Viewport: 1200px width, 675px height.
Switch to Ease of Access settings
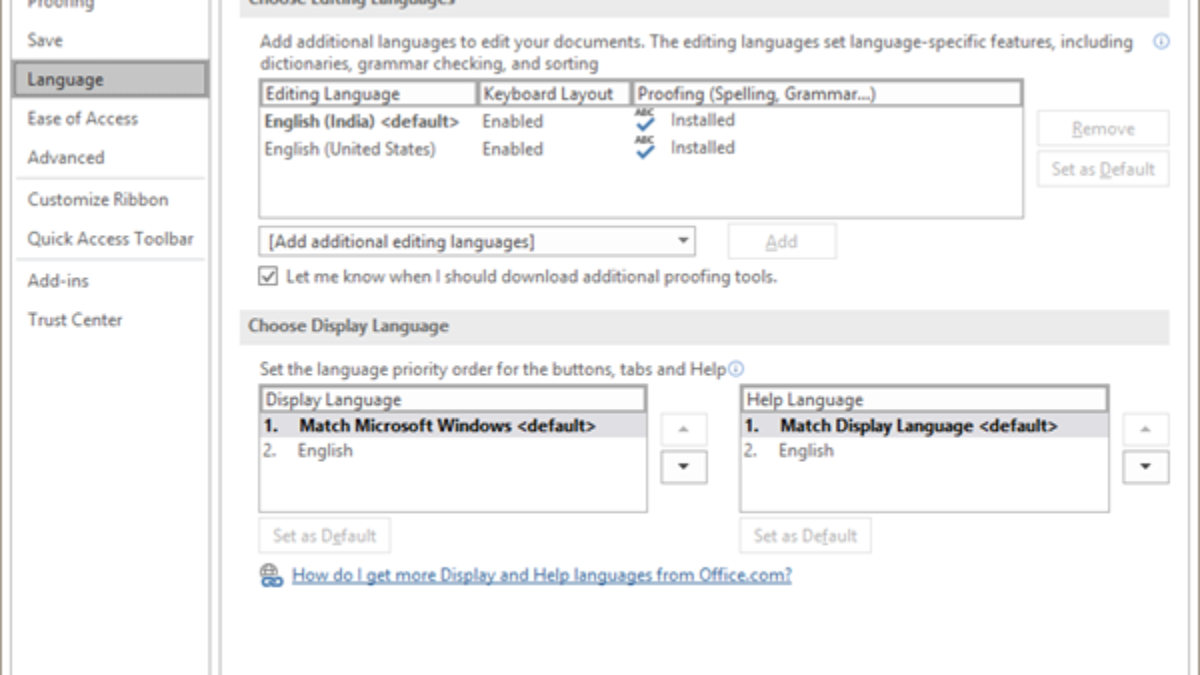pos(83,119)
